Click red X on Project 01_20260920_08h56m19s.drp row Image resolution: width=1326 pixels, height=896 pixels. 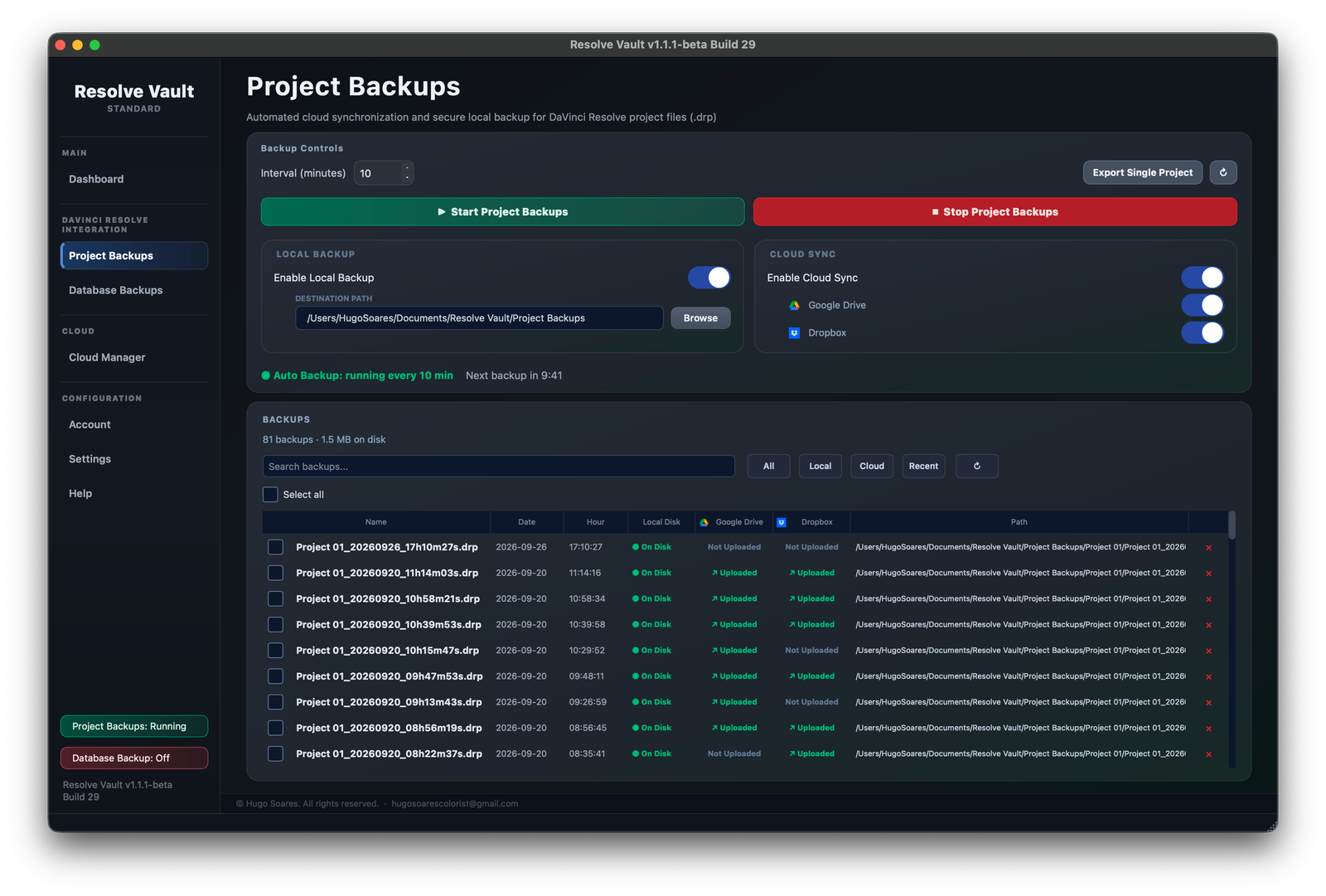click(1208, 729)
